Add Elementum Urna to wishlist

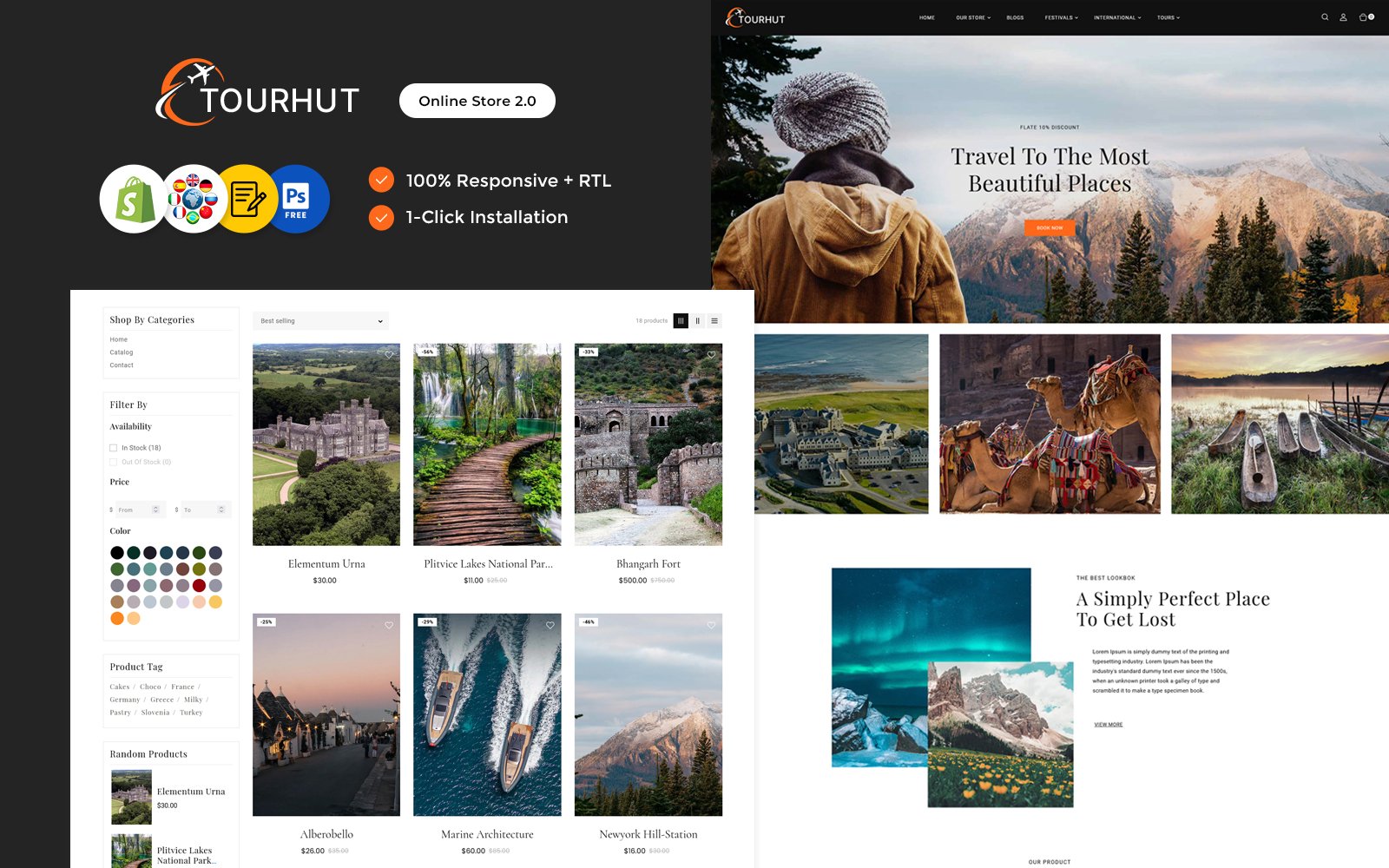click(389, 355)
